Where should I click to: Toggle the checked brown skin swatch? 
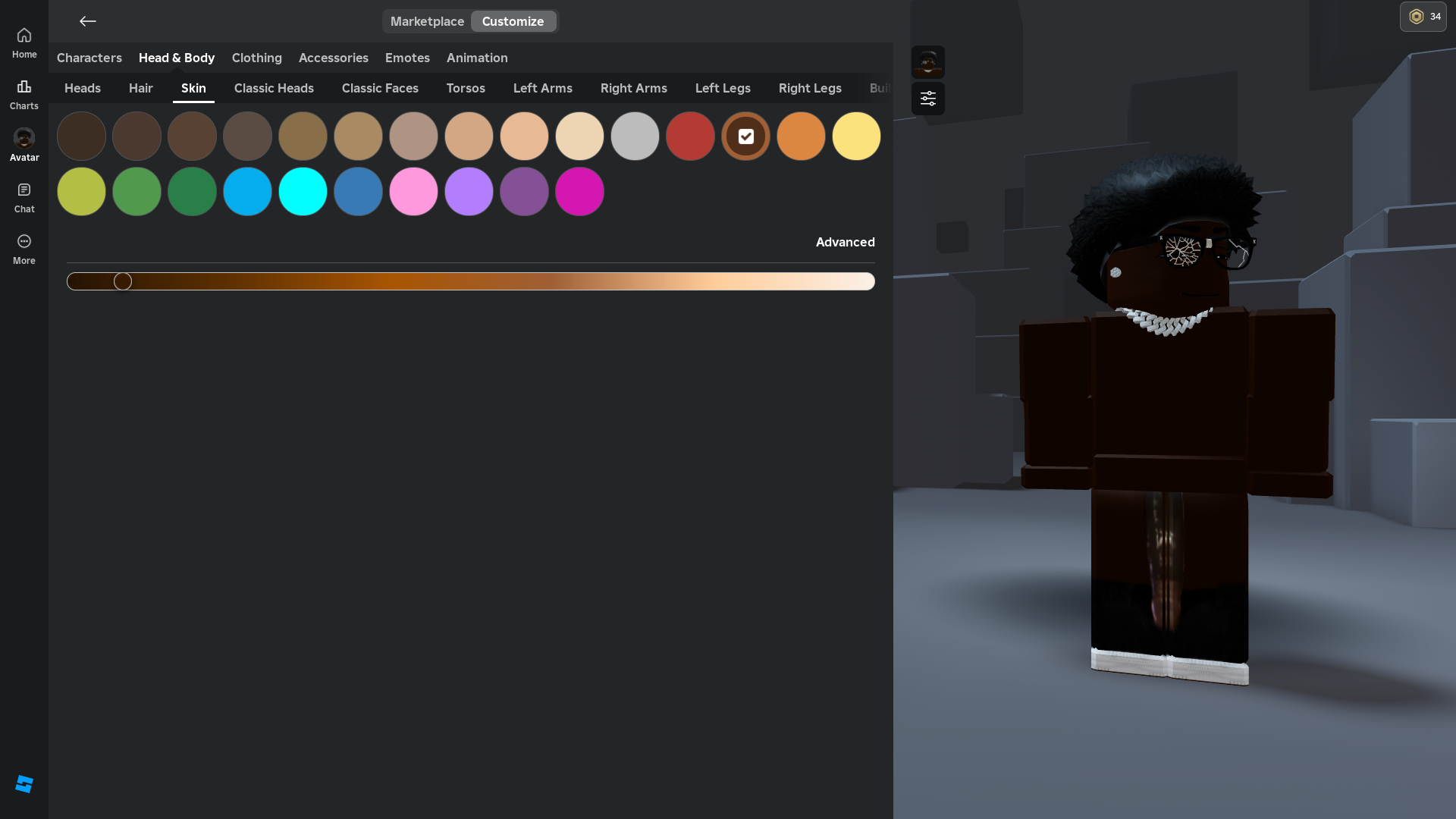click(x=745, y=136)
